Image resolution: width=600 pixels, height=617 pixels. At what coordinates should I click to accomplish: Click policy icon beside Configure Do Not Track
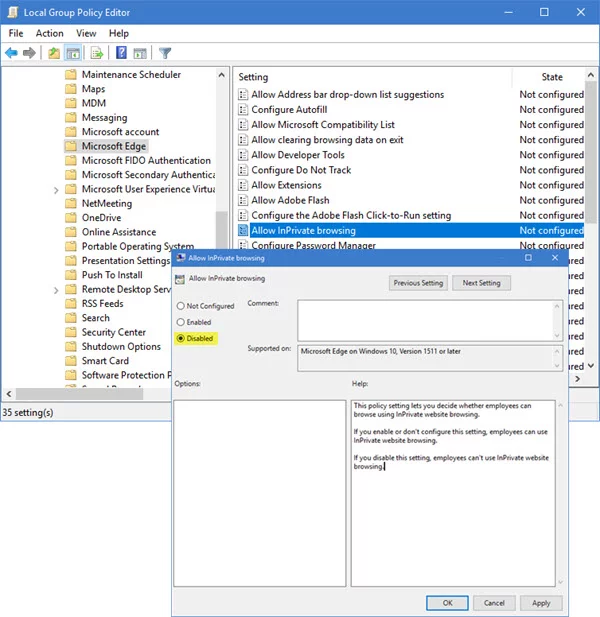[243, 170]
